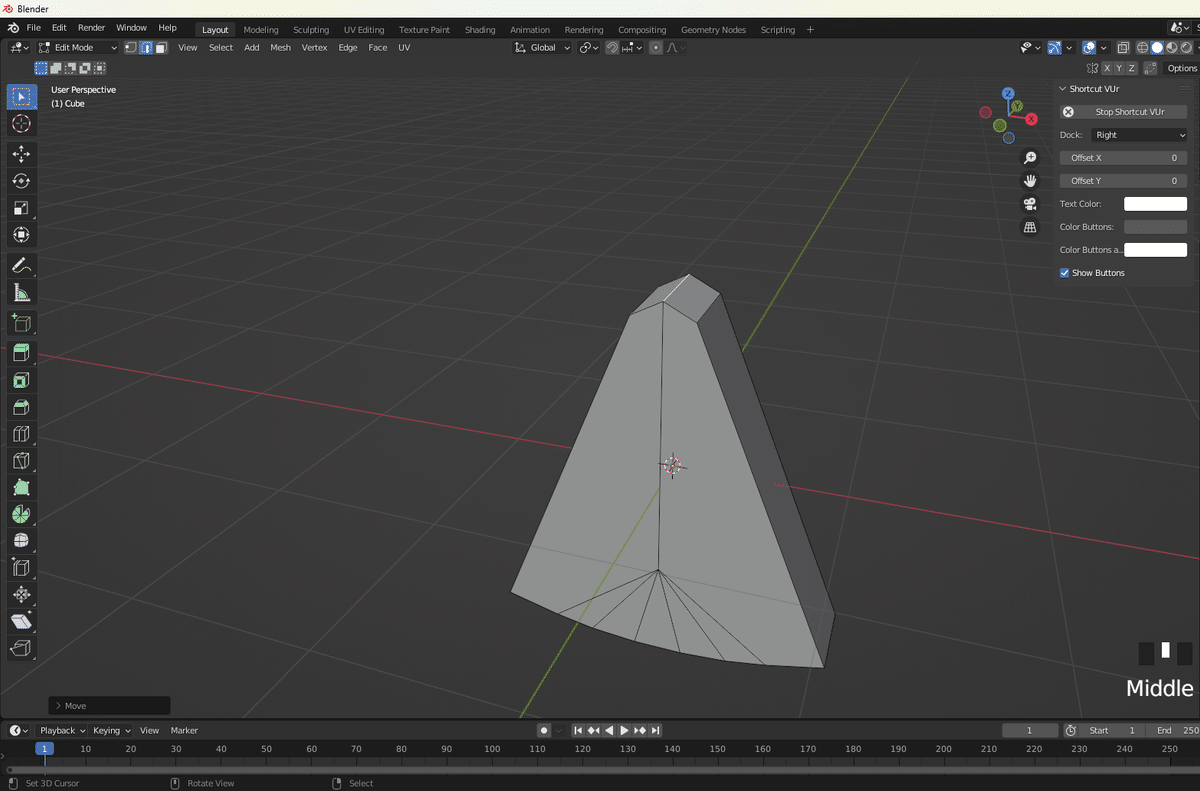The width and height of the screenshot is (1200, 791).
Task: Select the Add Cube tool
Action: point(21,322)
